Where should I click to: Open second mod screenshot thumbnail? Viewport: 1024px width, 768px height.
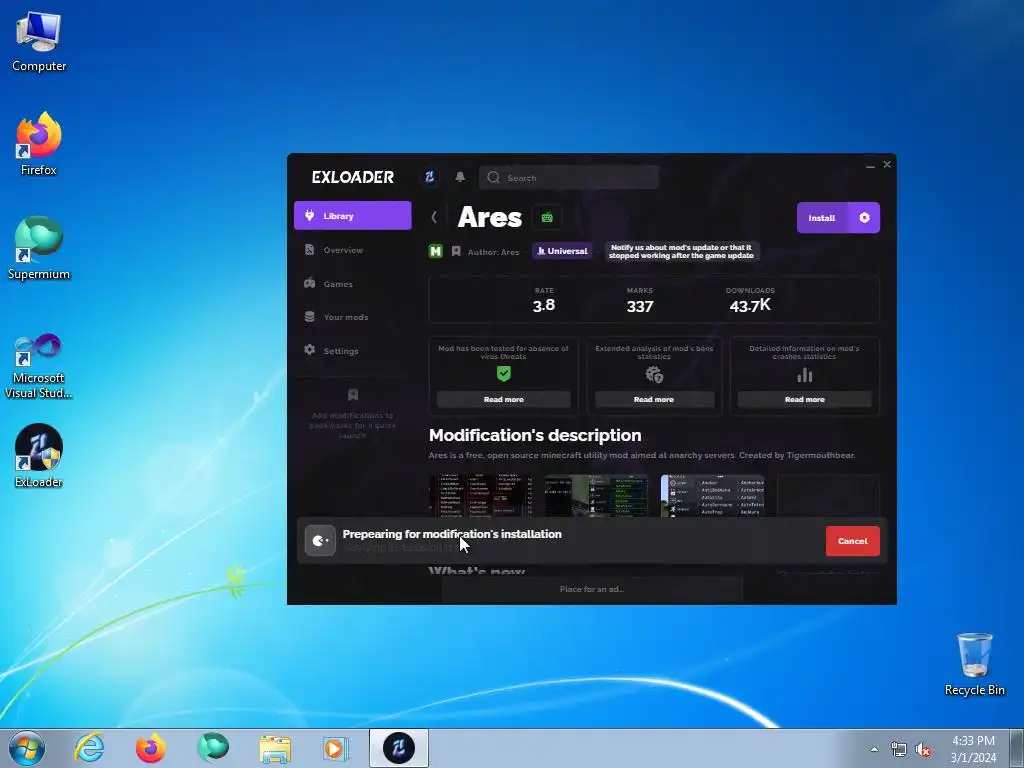[x=596, y=496]
